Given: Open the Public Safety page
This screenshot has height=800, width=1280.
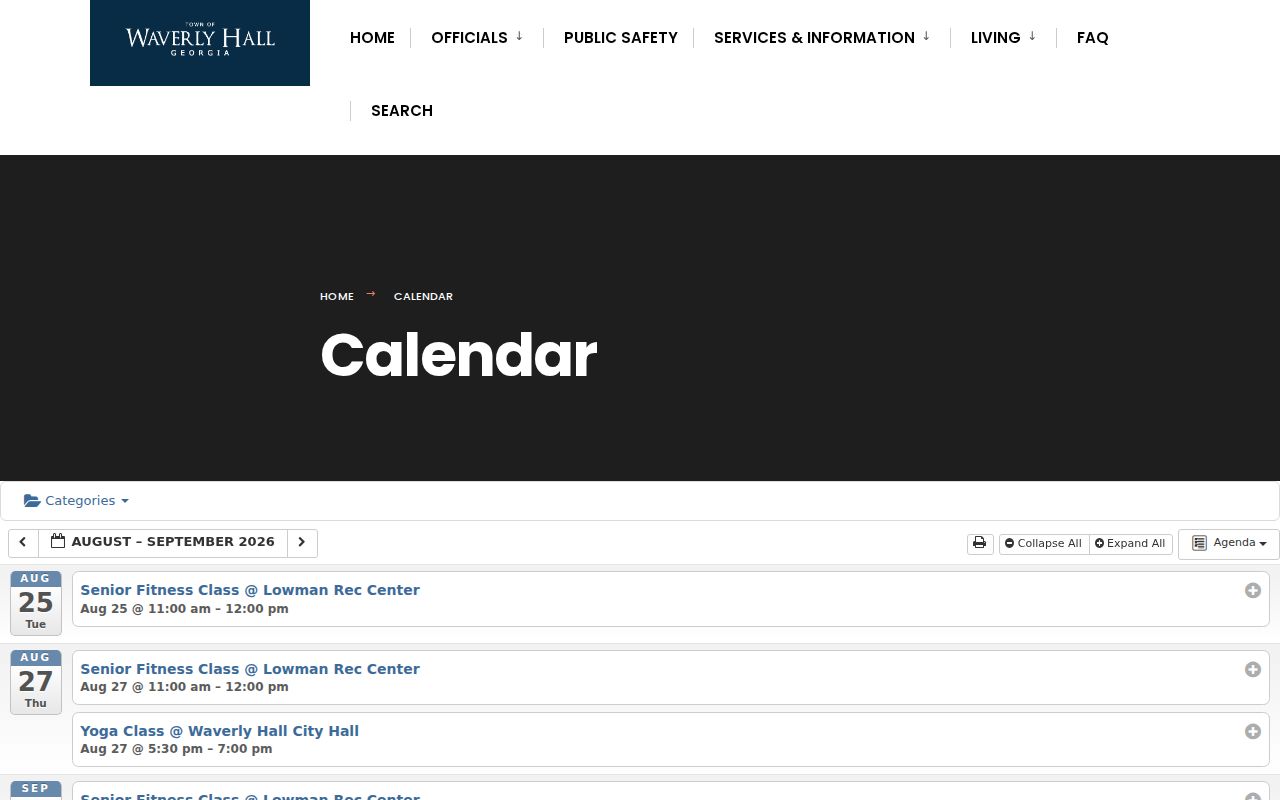Looking at the screenshot, I should pyautogui.click(x=621, y=38).
